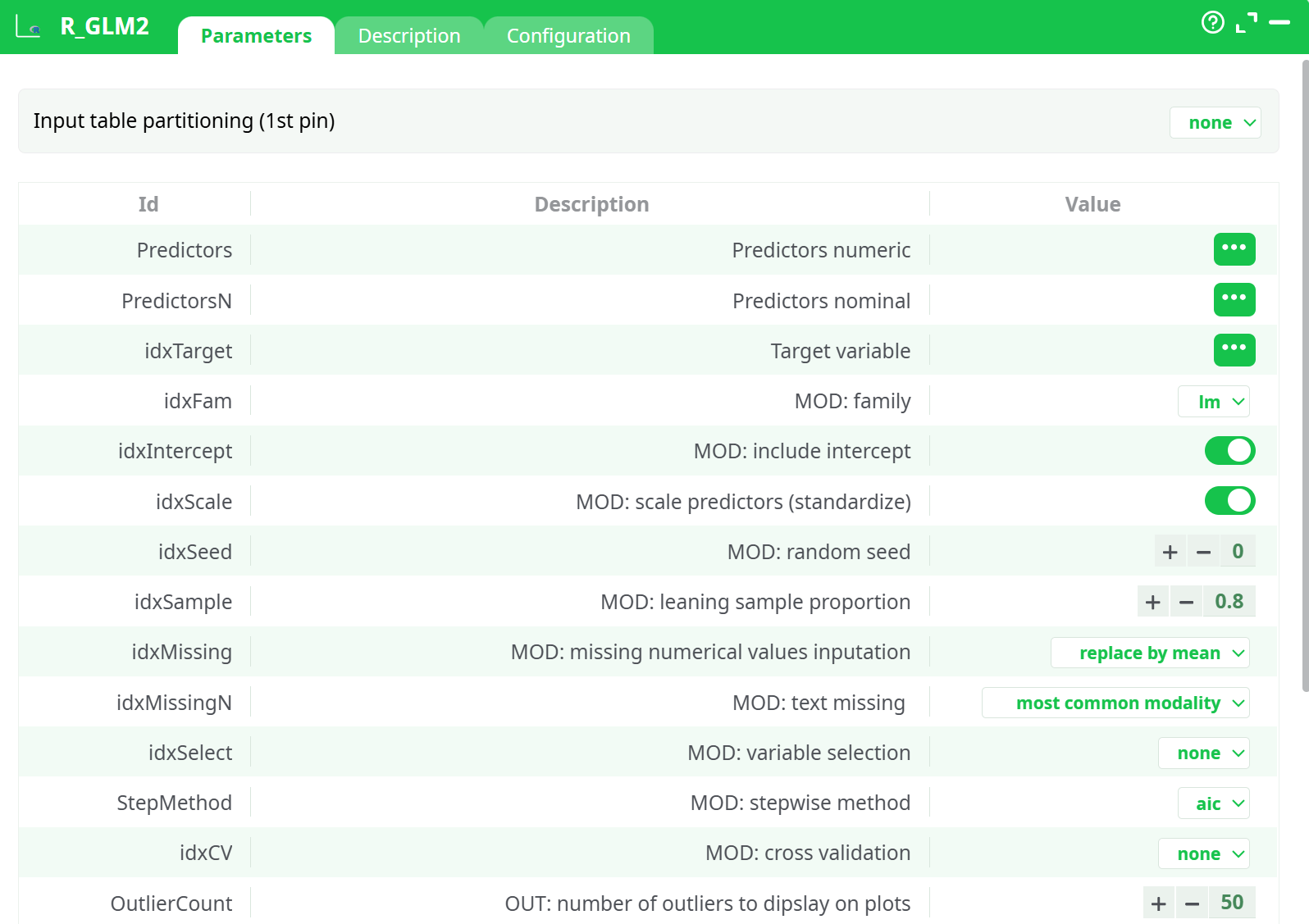Open the help question mark icon
This screenshot has width=1309, height=924.
coord(1212,22)
